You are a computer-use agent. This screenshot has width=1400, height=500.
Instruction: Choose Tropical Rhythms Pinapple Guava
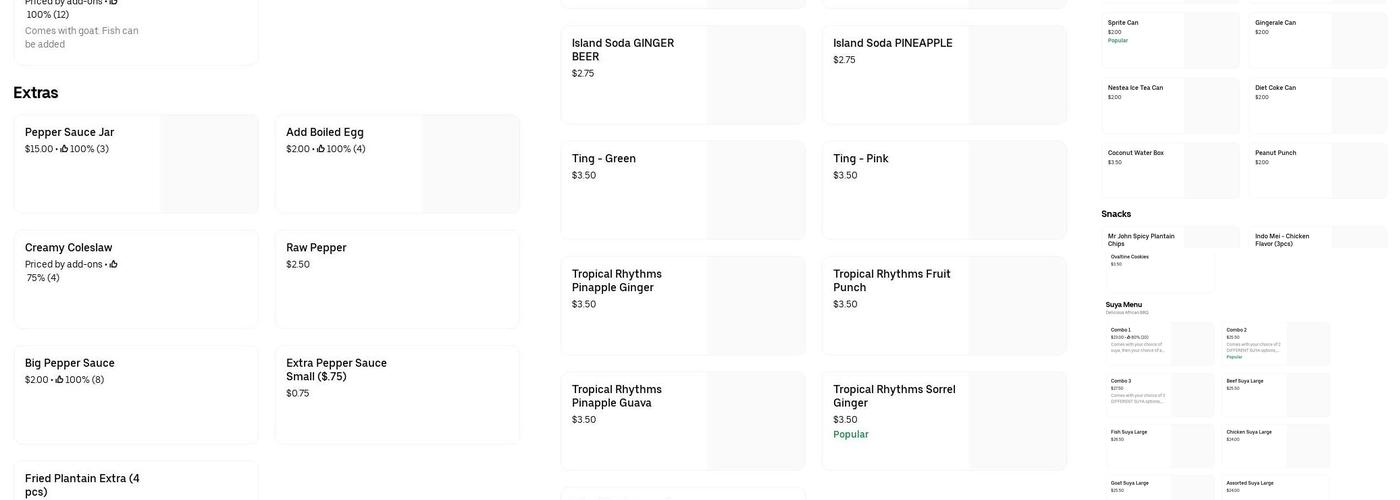coord(682,420)
